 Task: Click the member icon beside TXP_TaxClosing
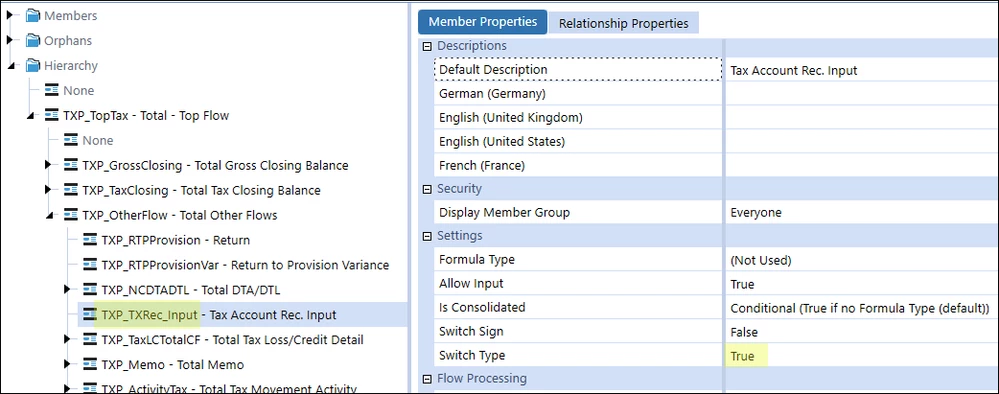pos(71,190)
